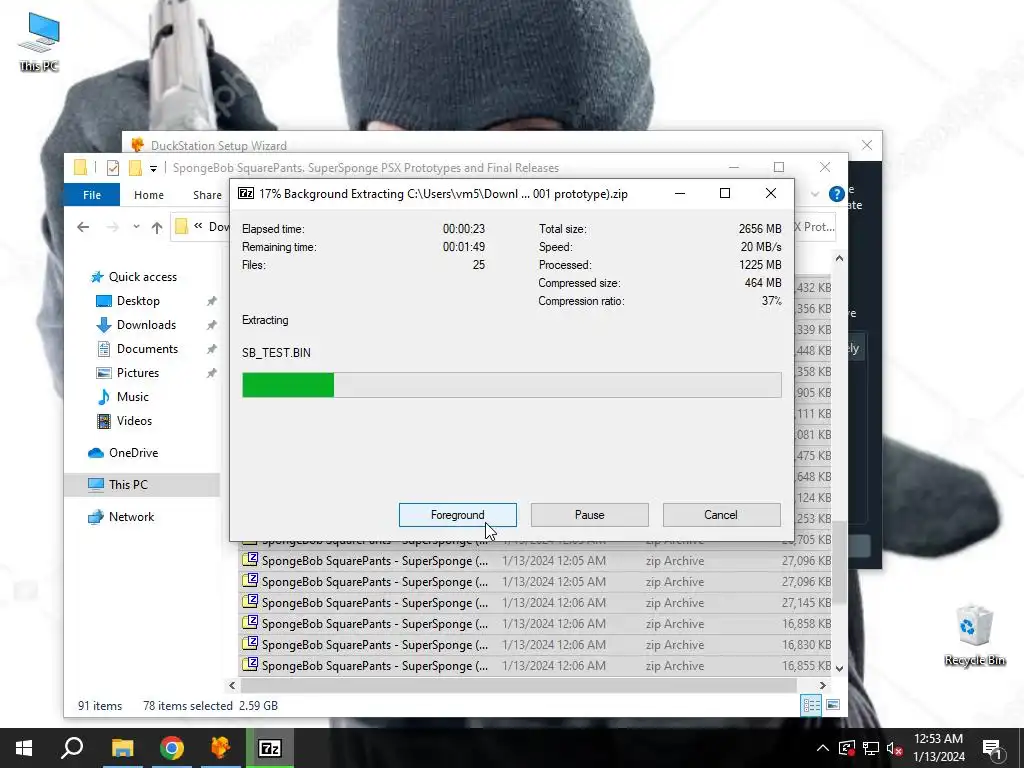Select the 16,830 KB zip archive row
The height and width of the screenshot is (768, 1024).
536,645
